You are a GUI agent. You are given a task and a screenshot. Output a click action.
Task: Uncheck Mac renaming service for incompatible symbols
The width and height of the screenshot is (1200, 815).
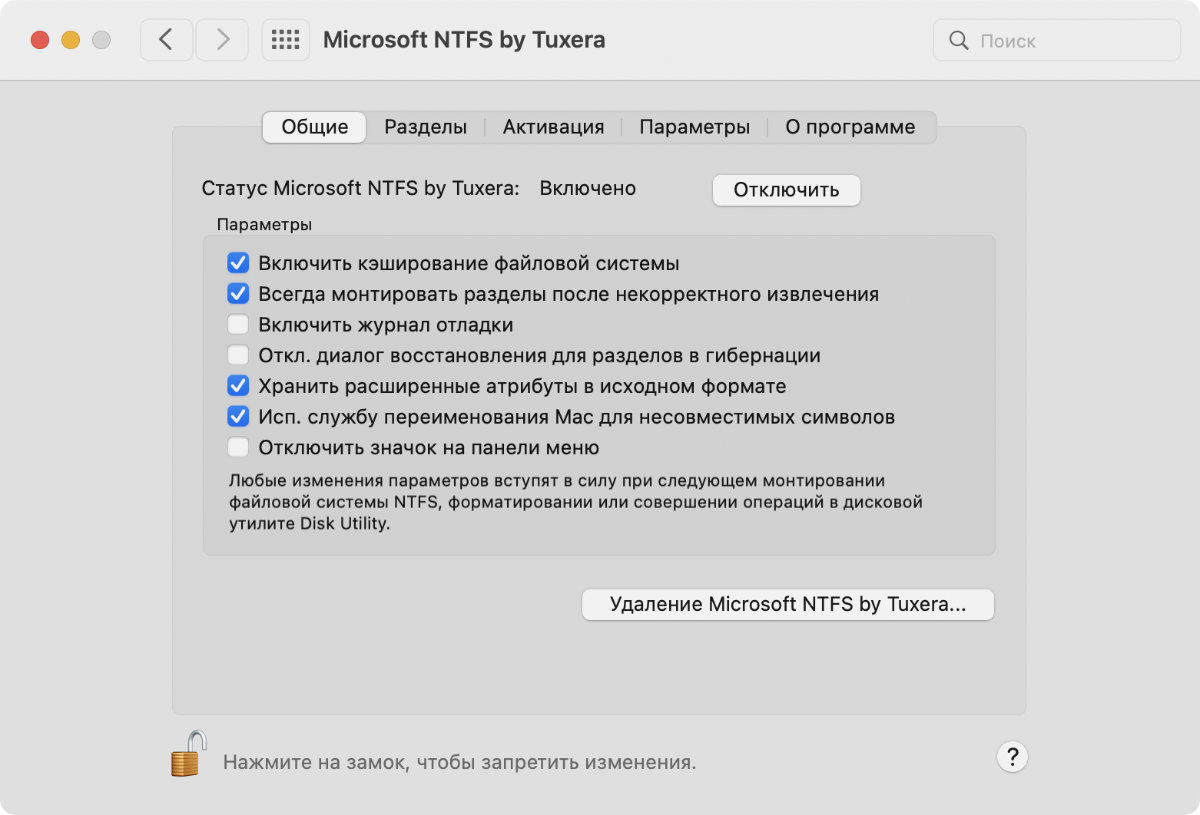point(238,416)
